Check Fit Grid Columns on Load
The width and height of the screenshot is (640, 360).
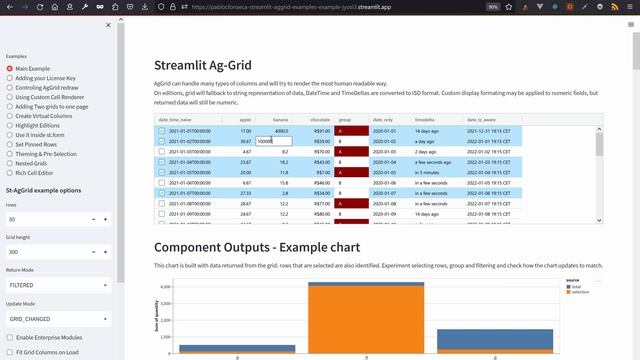(10, 352)
